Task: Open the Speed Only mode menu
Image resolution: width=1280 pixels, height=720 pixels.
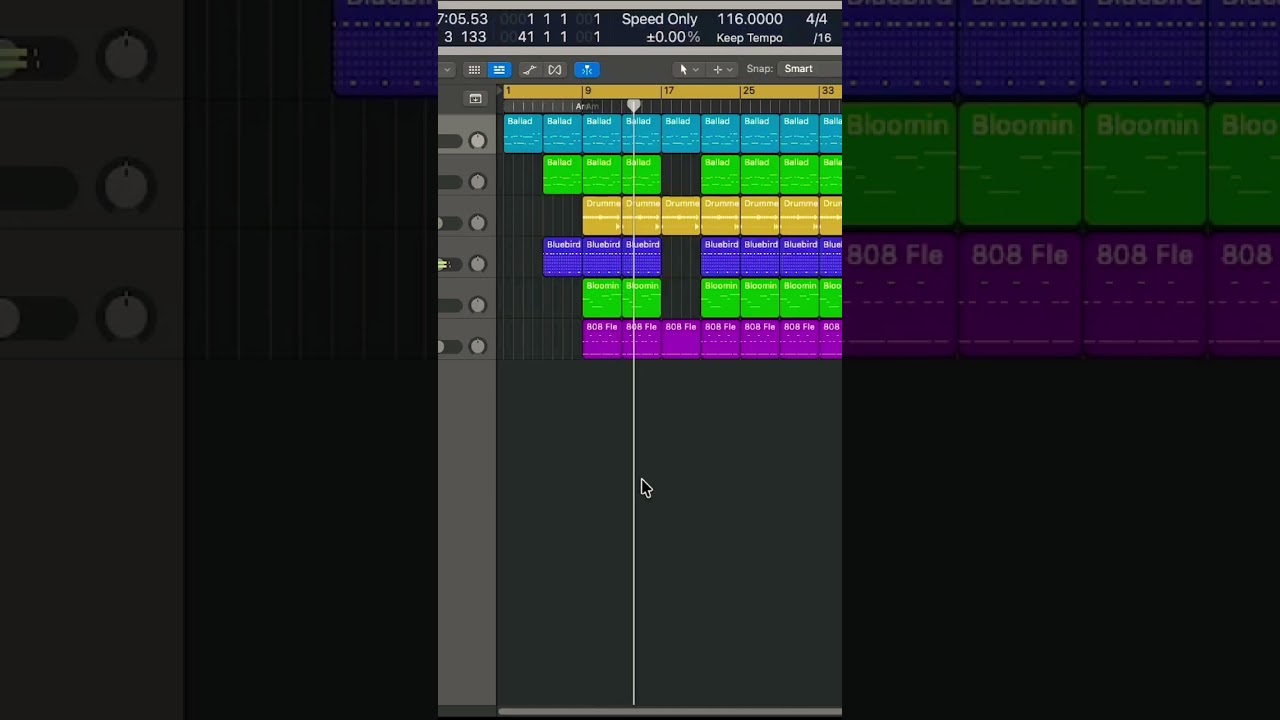Action: [x=660, y=19]
